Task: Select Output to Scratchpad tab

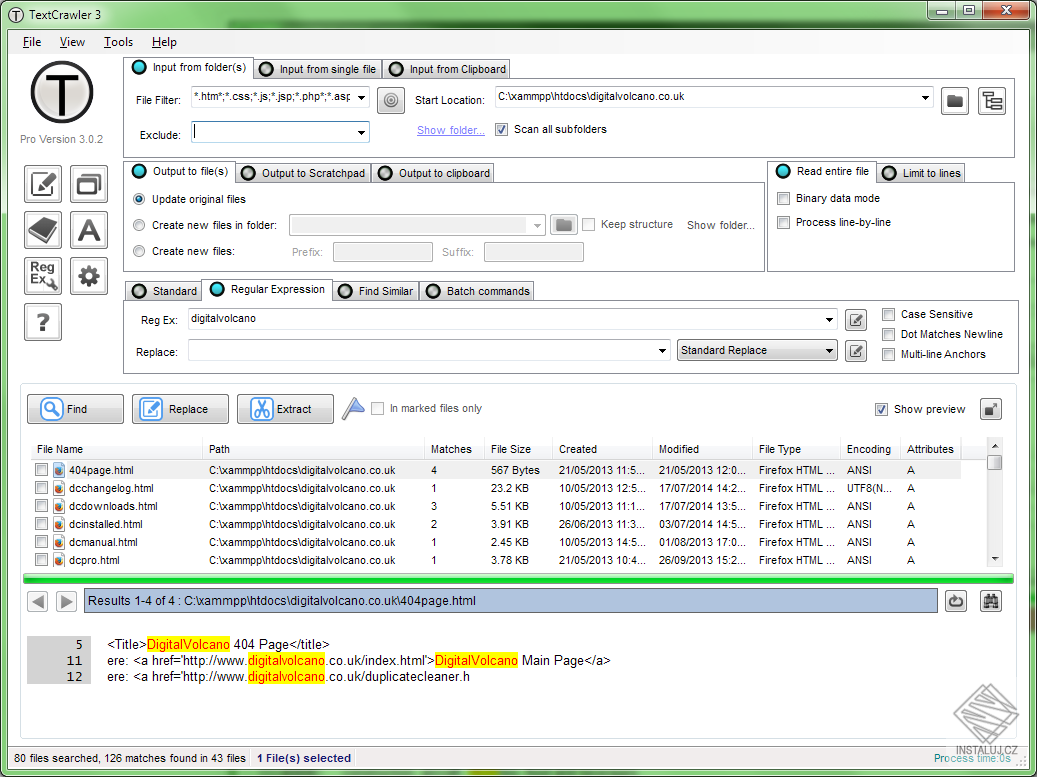Action: (x=304, y=173)
